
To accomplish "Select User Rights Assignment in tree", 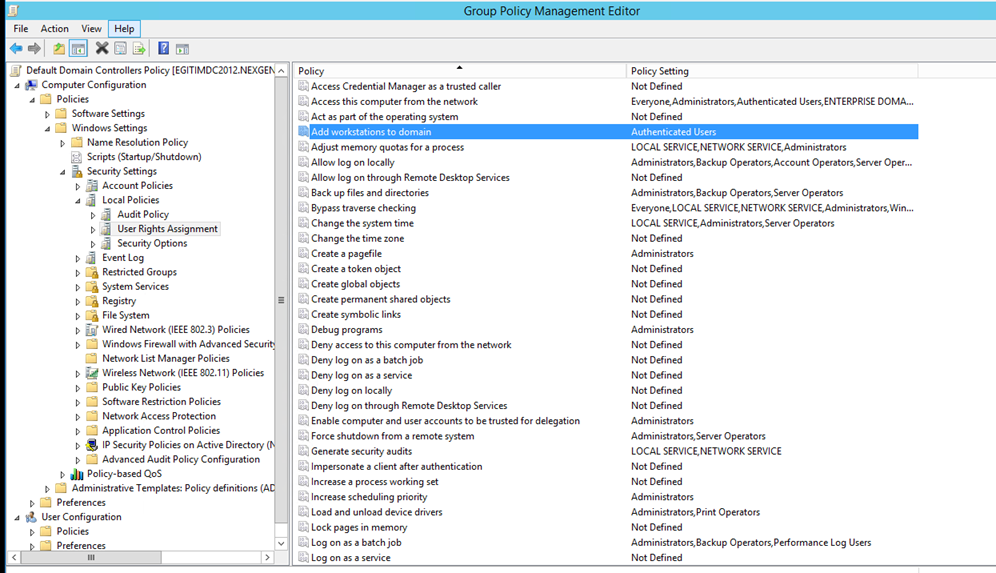I will [167, 229].
